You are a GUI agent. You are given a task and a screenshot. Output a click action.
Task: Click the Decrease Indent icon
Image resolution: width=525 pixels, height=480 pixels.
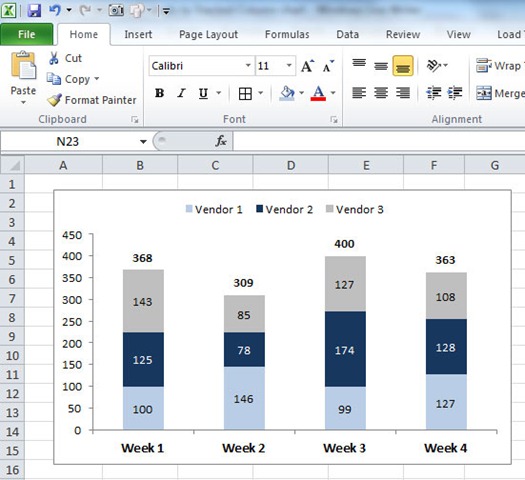(434, 93)
